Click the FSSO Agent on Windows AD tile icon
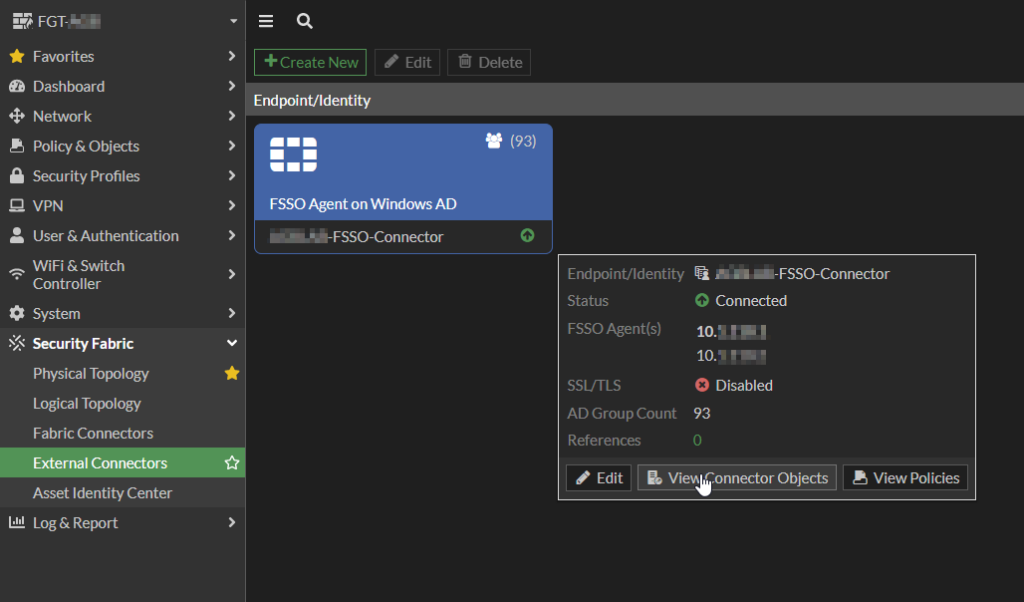 click(x=293, y=155)
